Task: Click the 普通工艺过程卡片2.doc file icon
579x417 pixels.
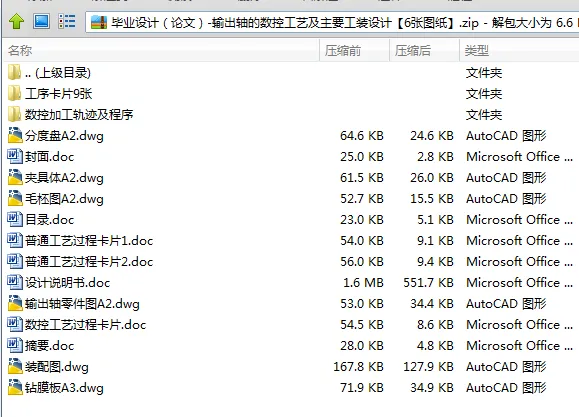Action: (15, 262)
